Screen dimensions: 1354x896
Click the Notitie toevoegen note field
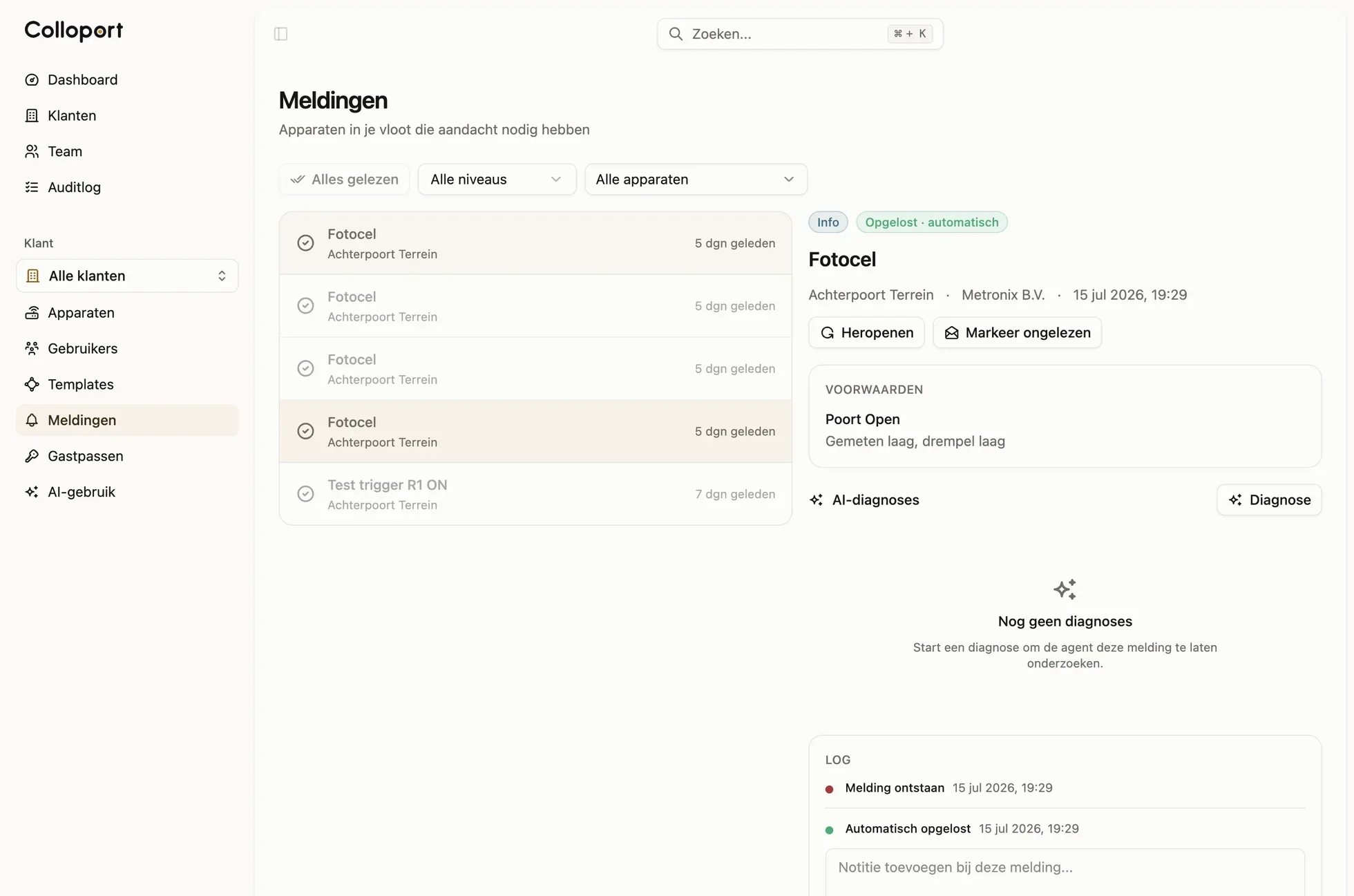(x=1065, y=873)
